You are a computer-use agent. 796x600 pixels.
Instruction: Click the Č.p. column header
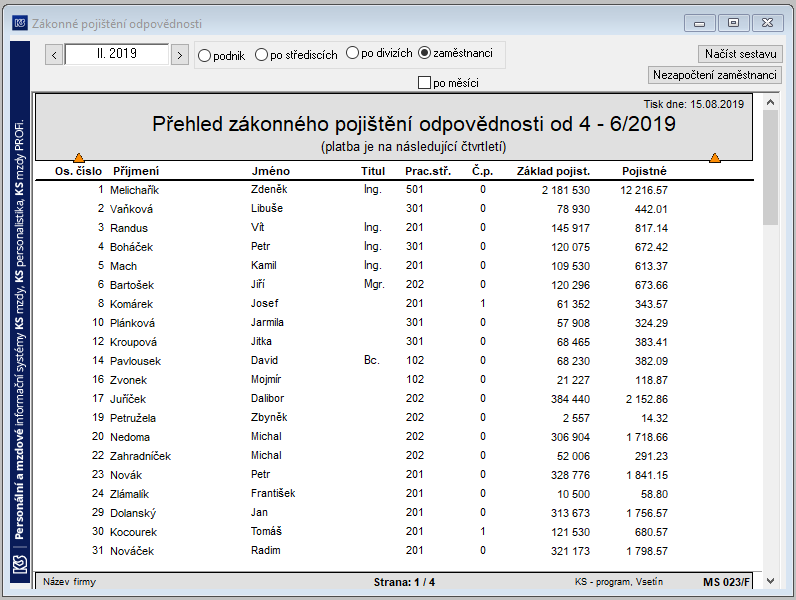482,171
